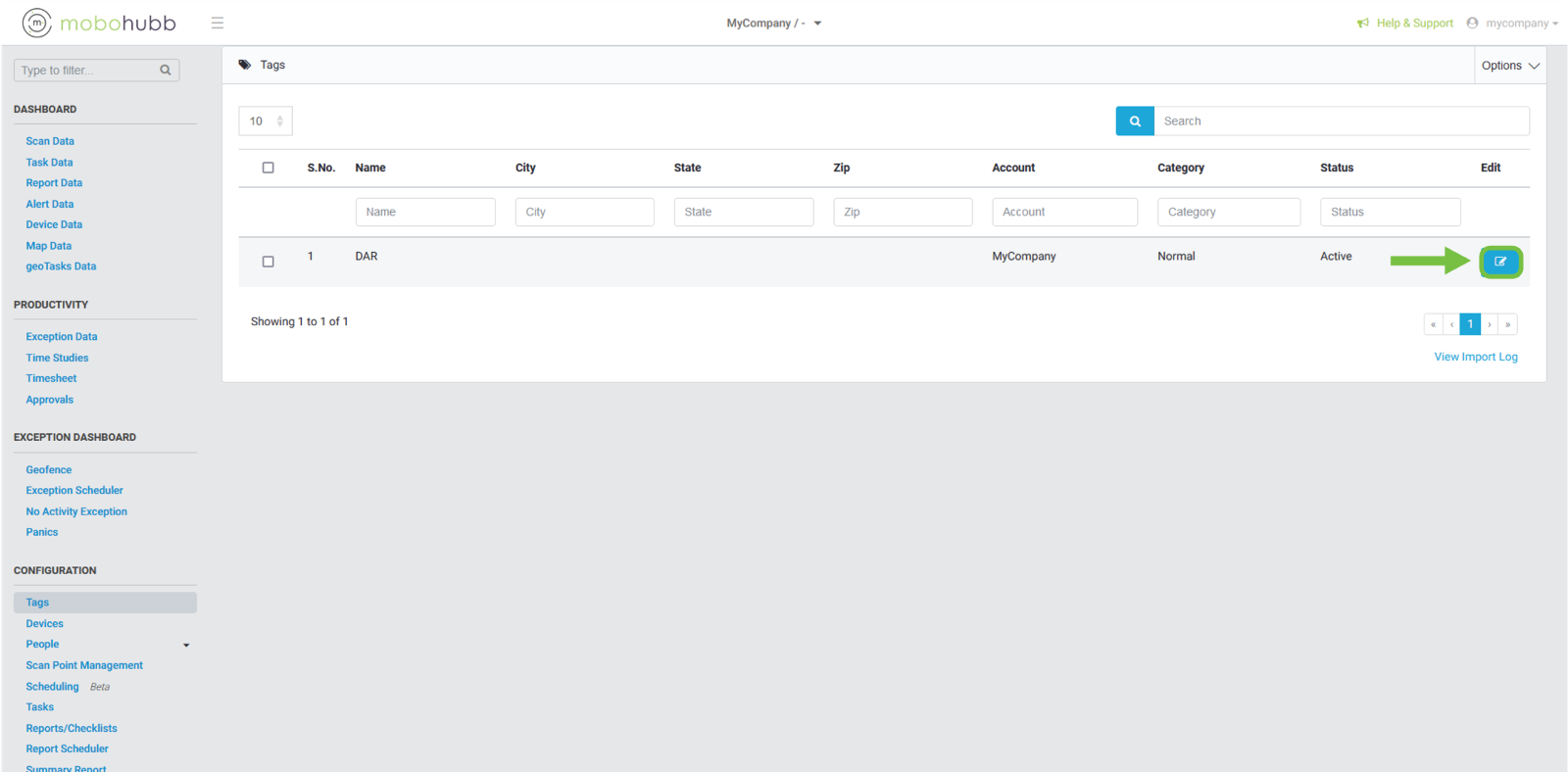Click the Name column filter field
The height and width of the screenshot is (772, 1568).
point(425,212)
